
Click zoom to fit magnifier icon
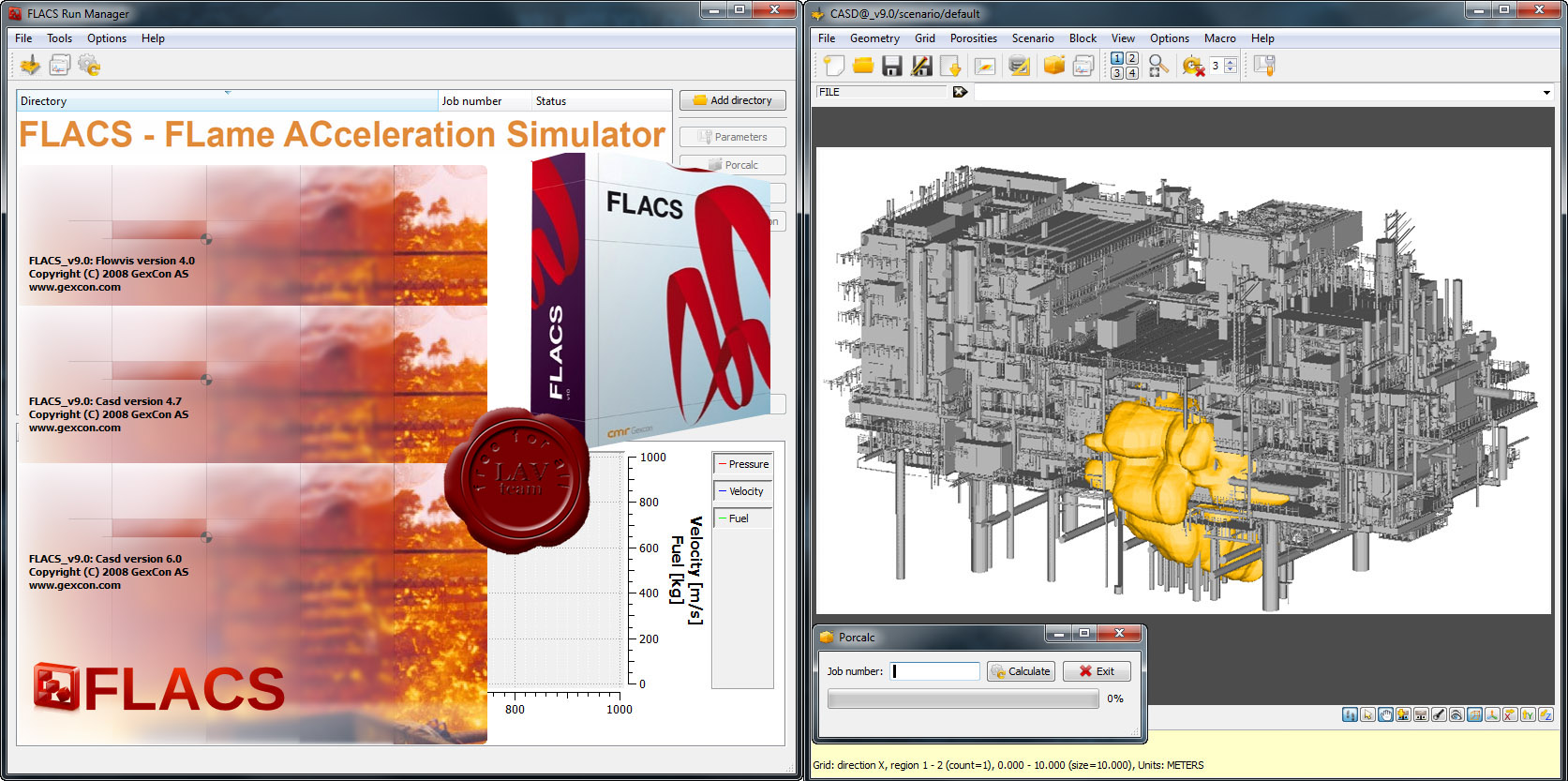pos(1158,65)
